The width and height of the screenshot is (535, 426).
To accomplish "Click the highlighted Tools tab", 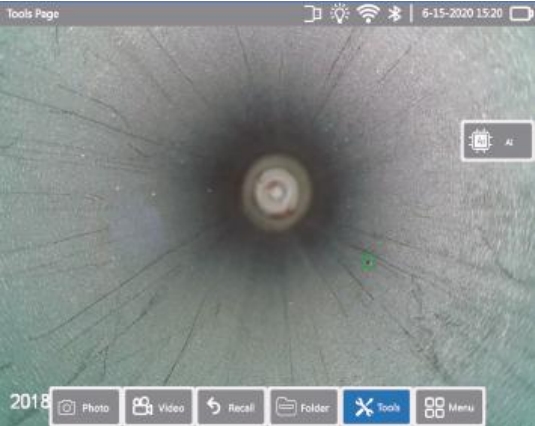I will click(x=376, y=407).
